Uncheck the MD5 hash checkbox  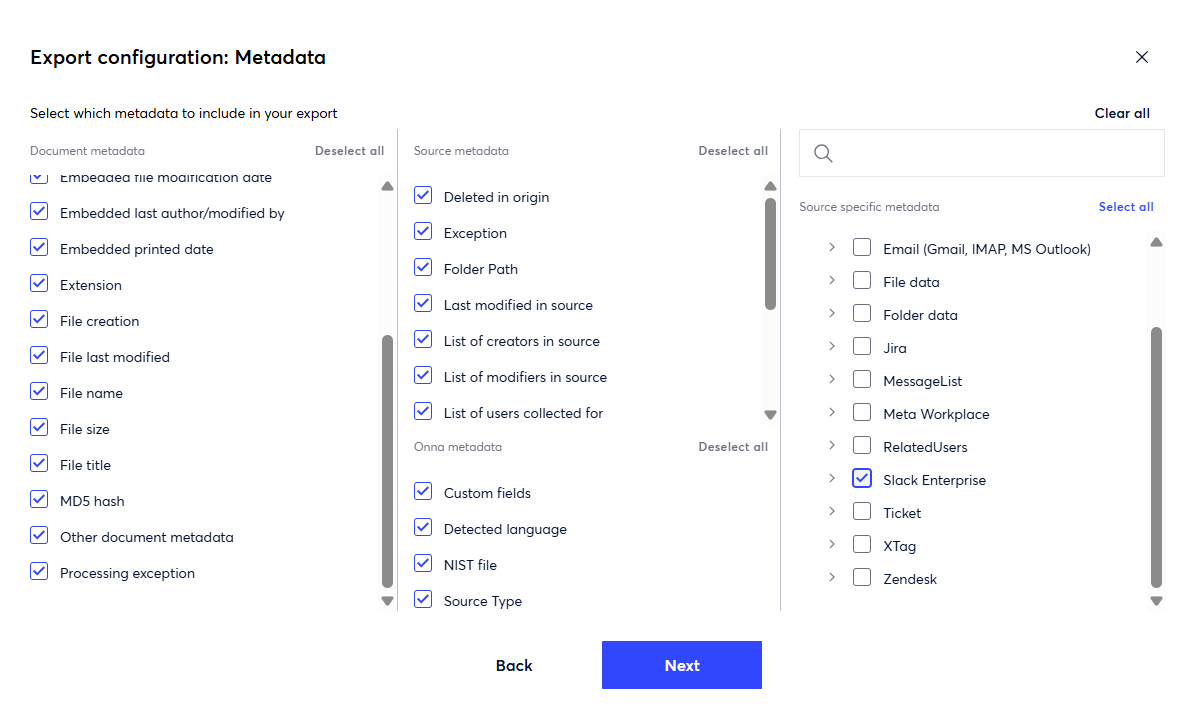39,500
